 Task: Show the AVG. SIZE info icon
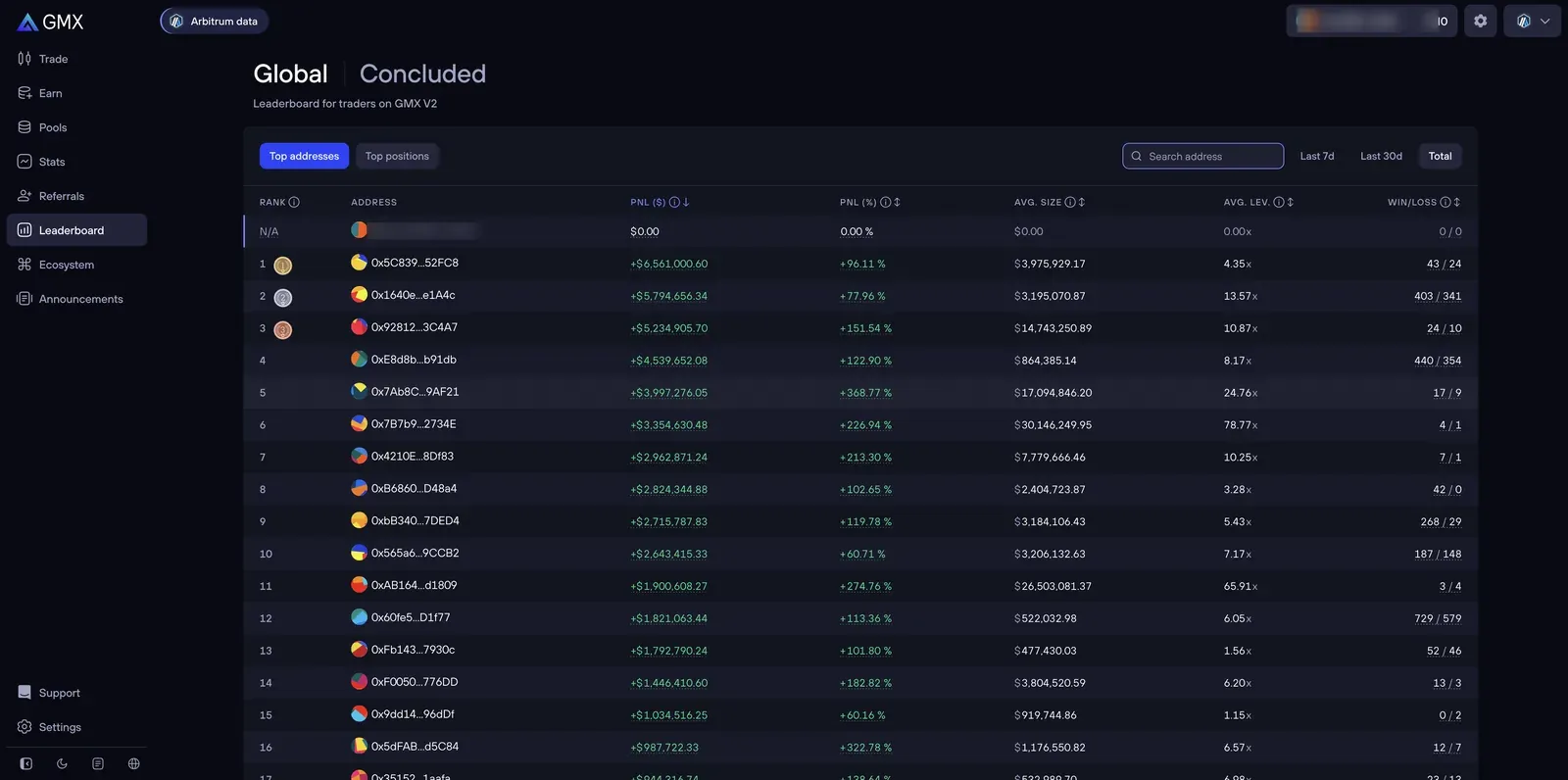pyautogui.click(x=1070, y=202)
